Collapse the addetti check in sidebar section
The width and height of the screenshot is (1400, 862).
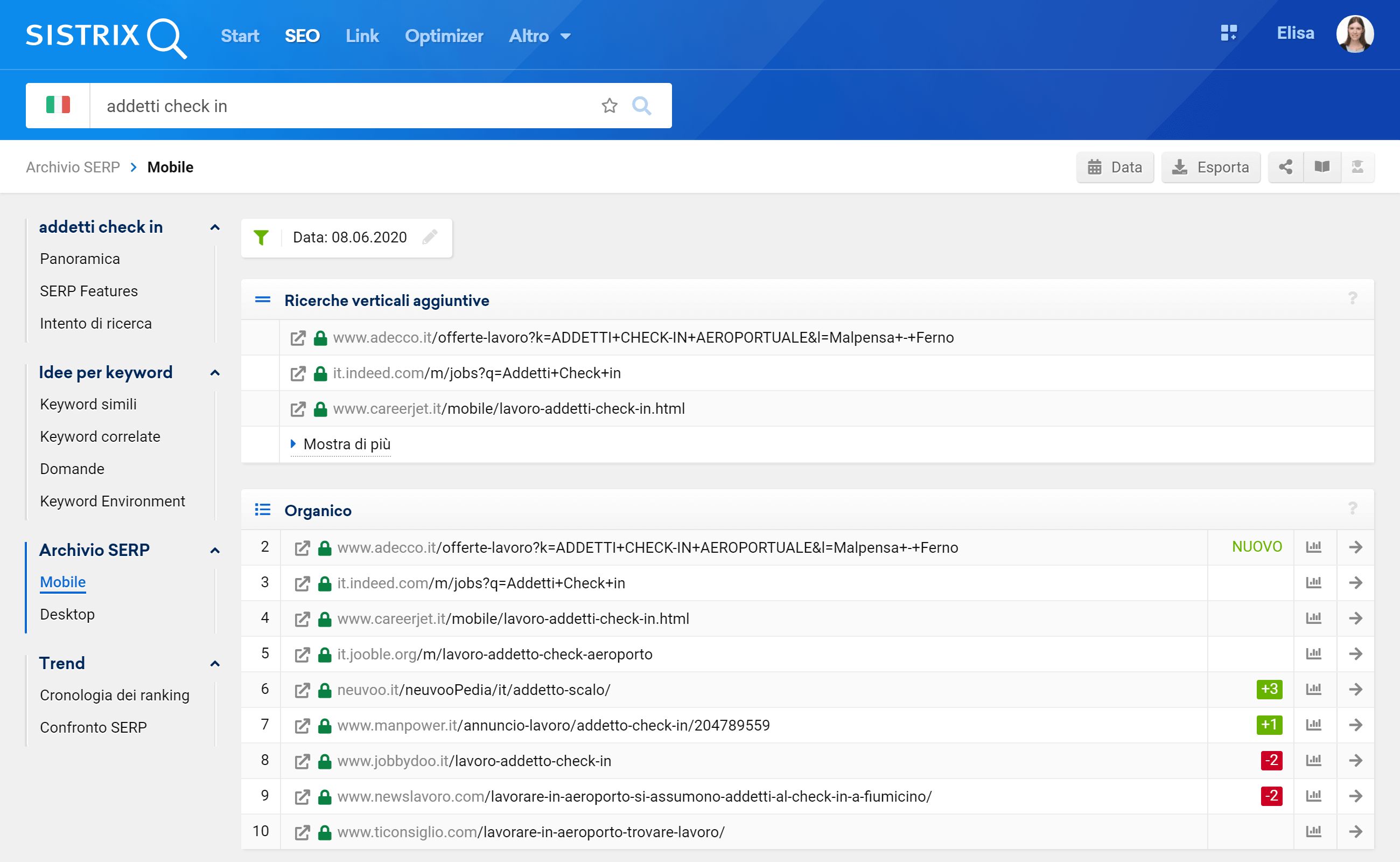tap(215, 227)
